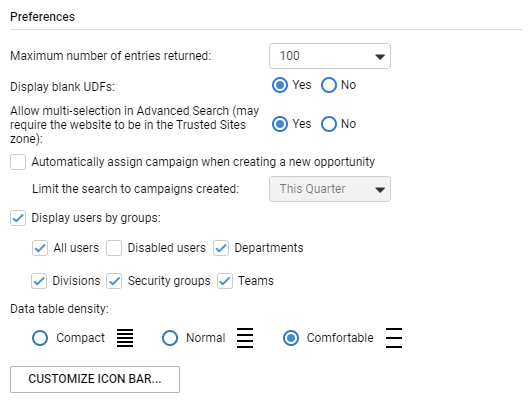532x400 pixels.
Task: Click the Compact density lines icon
Action: coord(125,338)
